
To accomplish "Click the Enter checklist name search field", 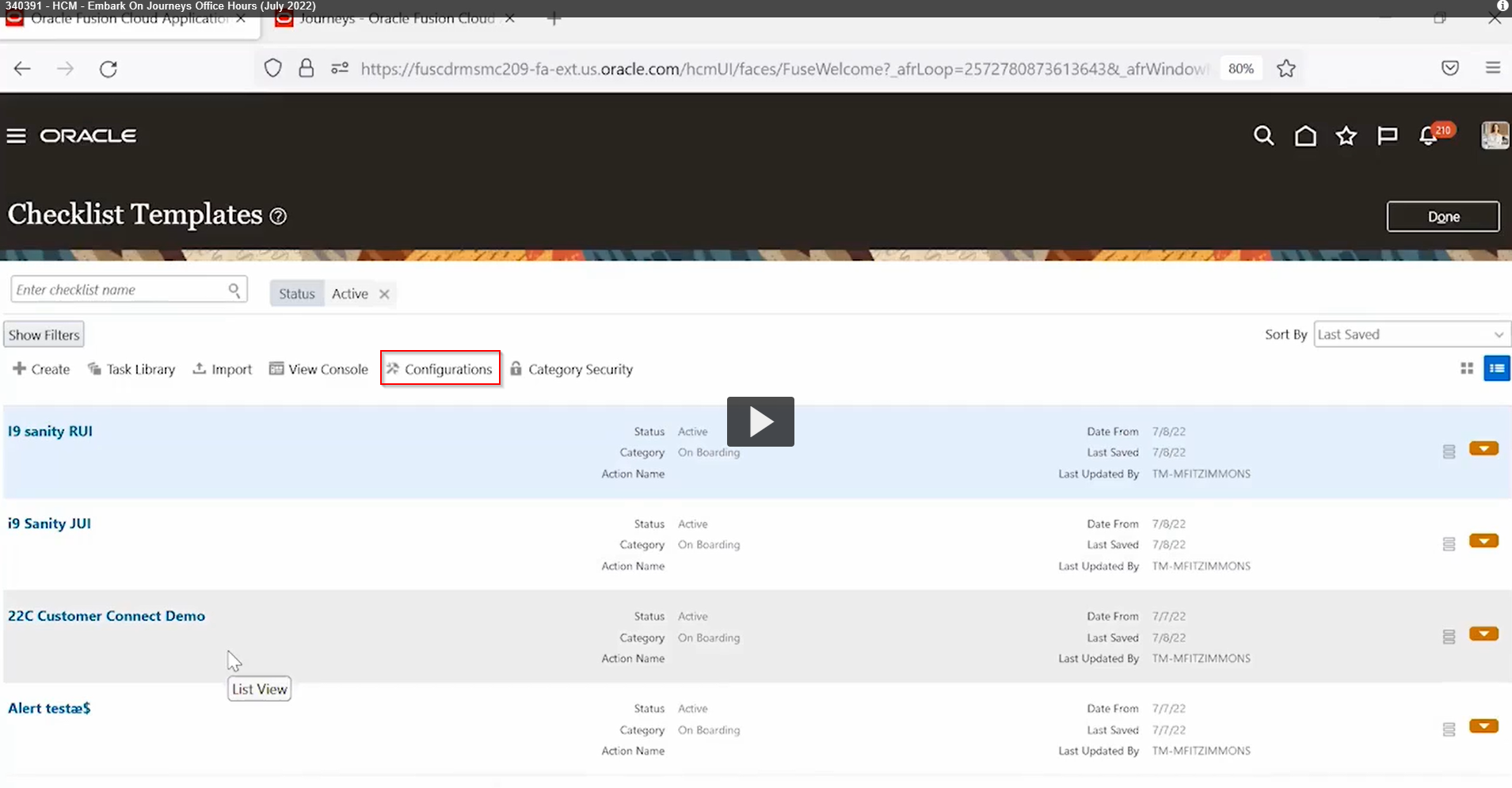I will click(x=119, y=289).
